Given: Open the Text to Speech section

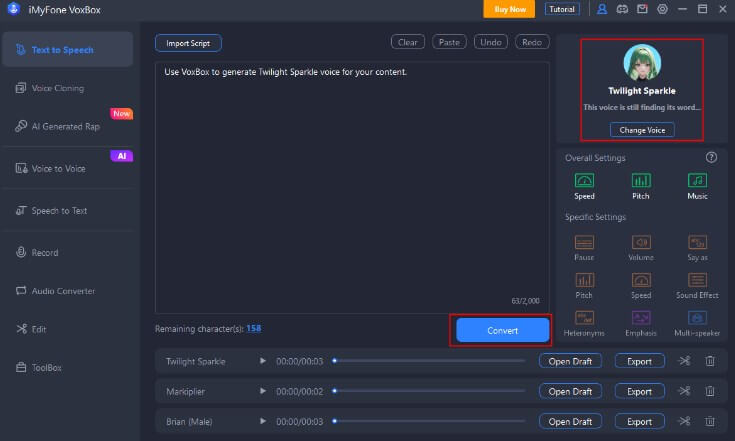Looking at the screenshot, I should [68, 50].
